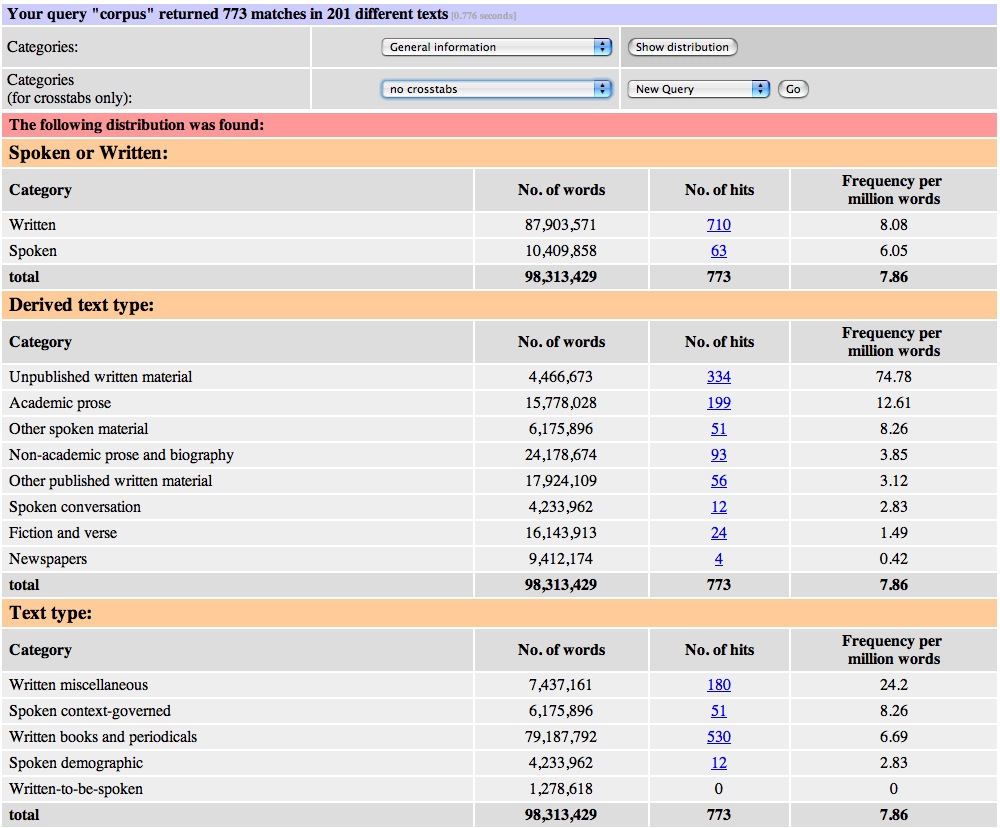
Task: Open the no crosstabs dropdown
Action: click(x=496, y=89)
